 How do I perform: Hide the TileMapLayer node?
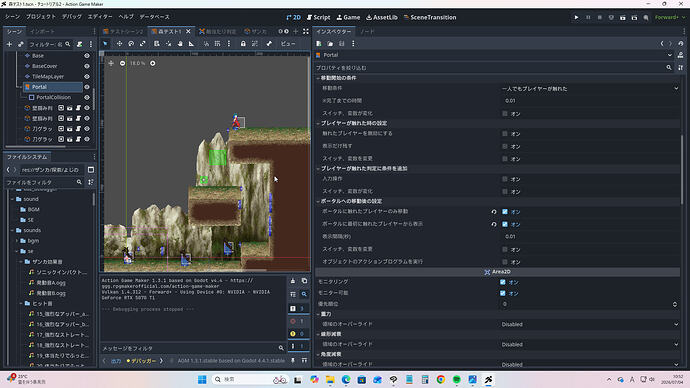[x=87, y=77]
